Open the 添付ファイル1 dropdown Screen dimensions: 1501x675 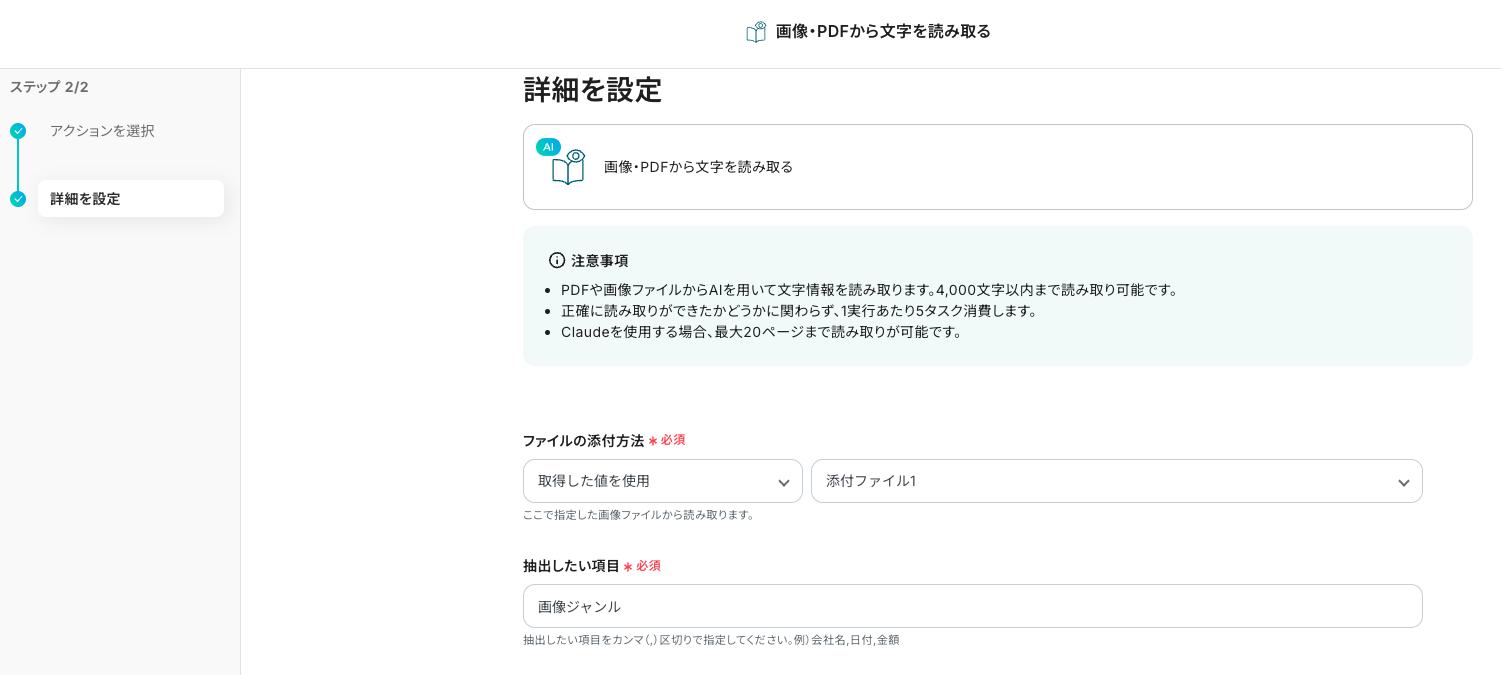[1117, 481]
